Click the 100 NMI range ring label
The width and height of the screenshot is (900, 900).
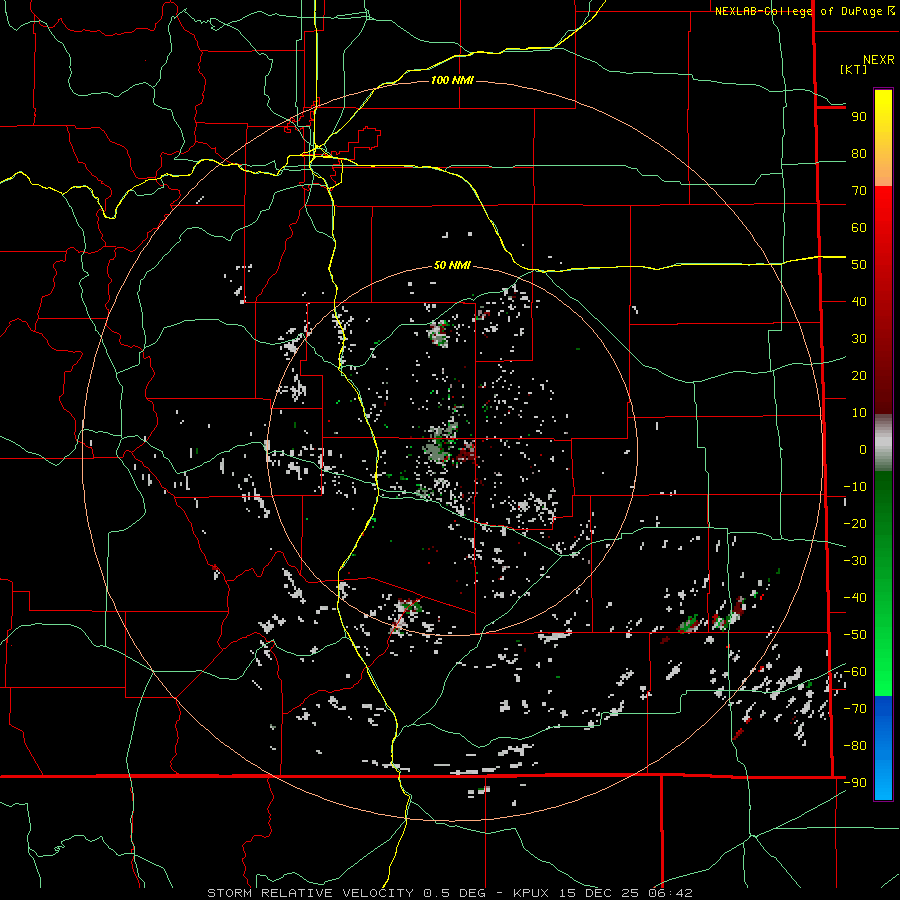click(x=452, y=80)
